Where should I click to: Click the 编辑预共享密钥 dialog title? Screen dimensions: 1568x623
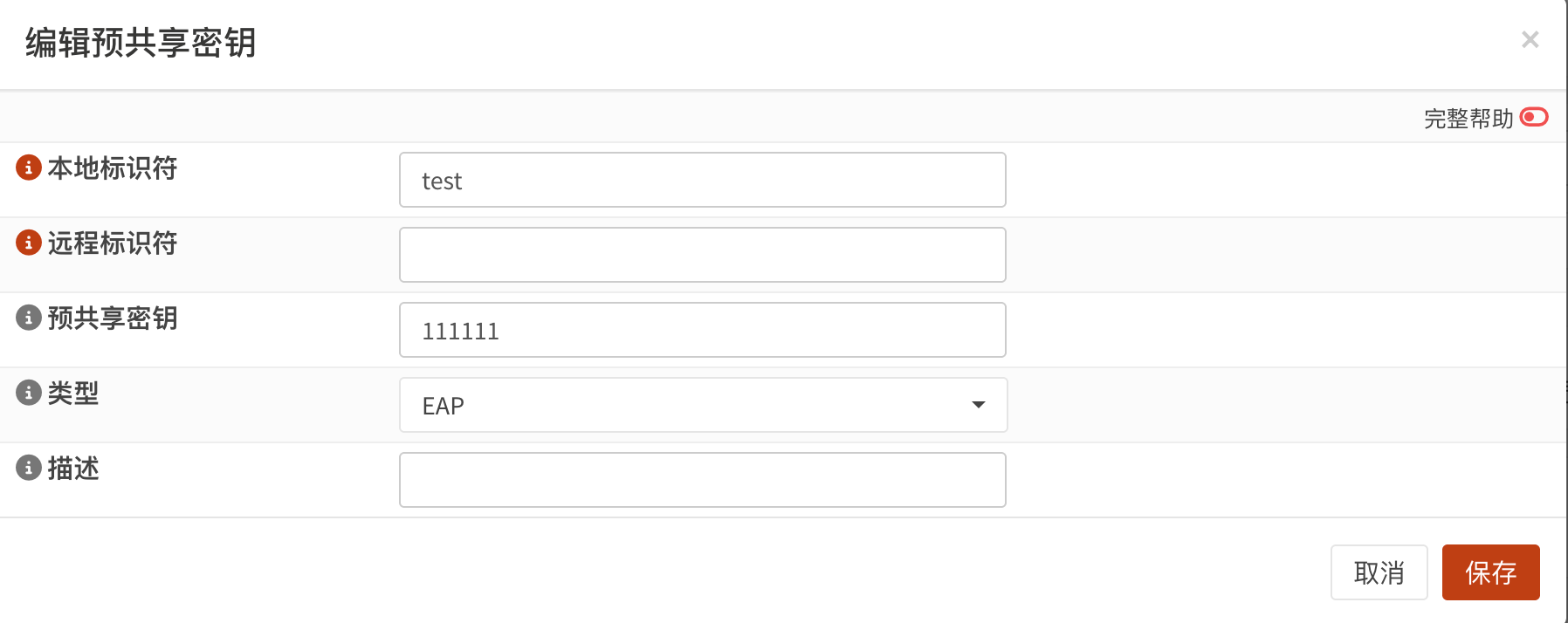(141, 43)
